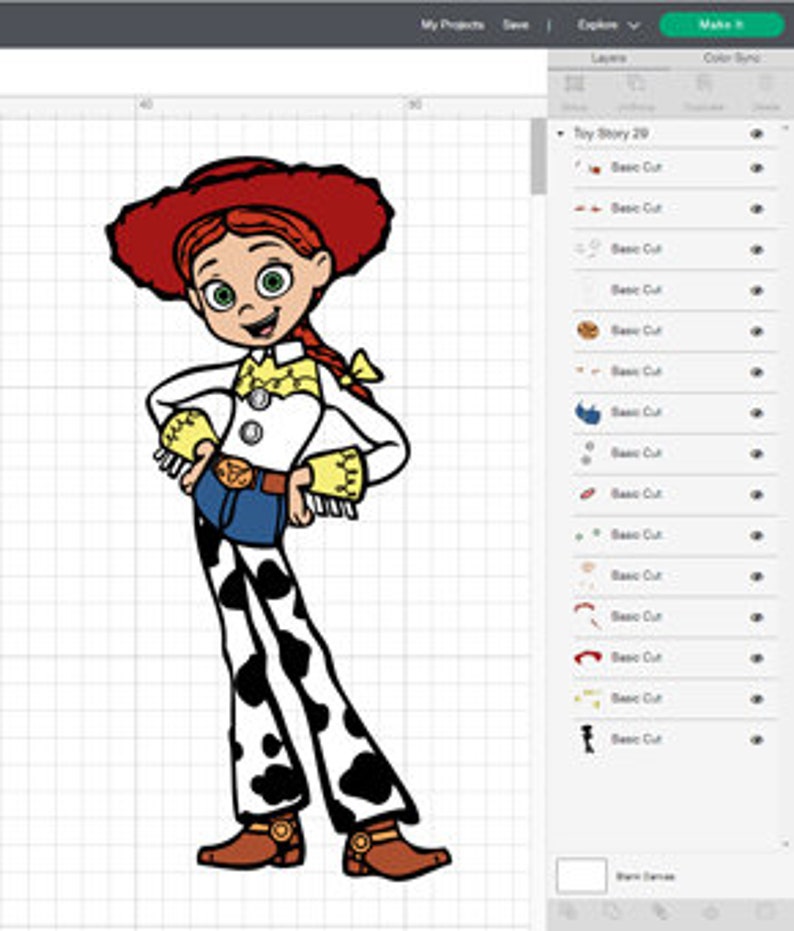
Task: Select the grey buttons layer thumbnail
Action: click(x=588, y=453)
